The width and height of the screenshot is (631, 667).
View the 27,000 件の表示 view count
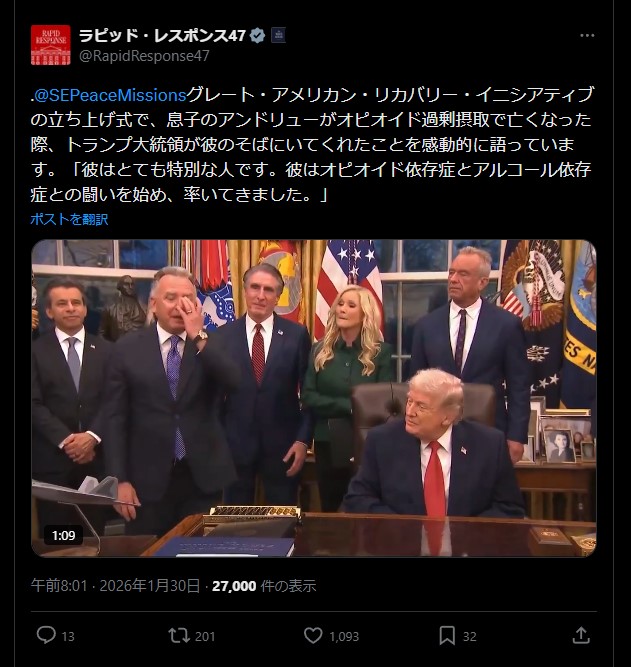(264, 586)
